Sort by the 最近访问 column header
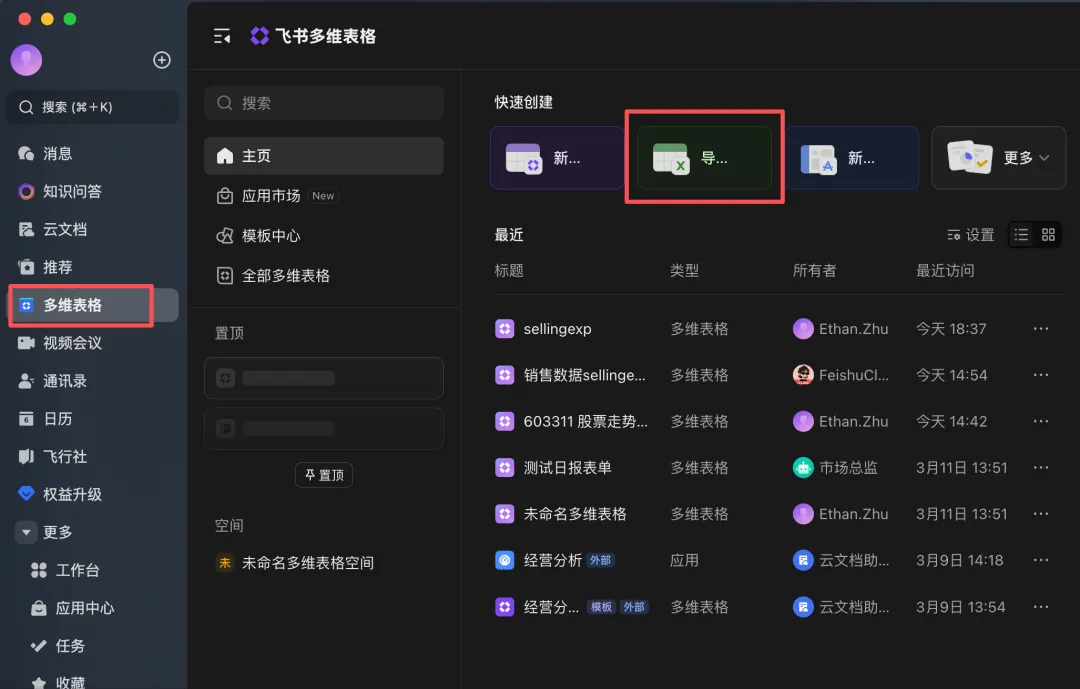 click(945, 271)
